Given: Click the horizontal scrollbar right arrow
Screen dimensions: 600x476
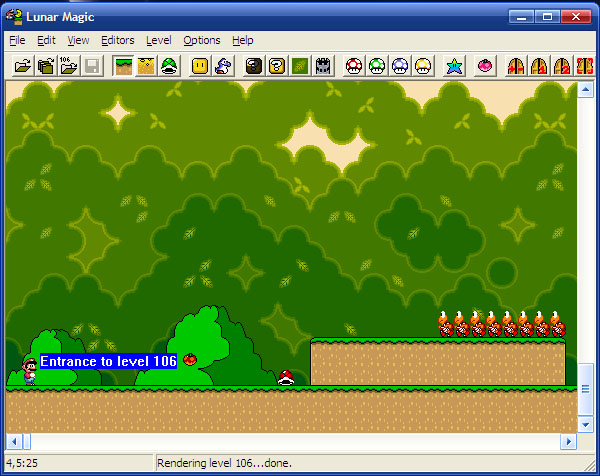Looking at the screenshot, I should (x=568, y=442).
